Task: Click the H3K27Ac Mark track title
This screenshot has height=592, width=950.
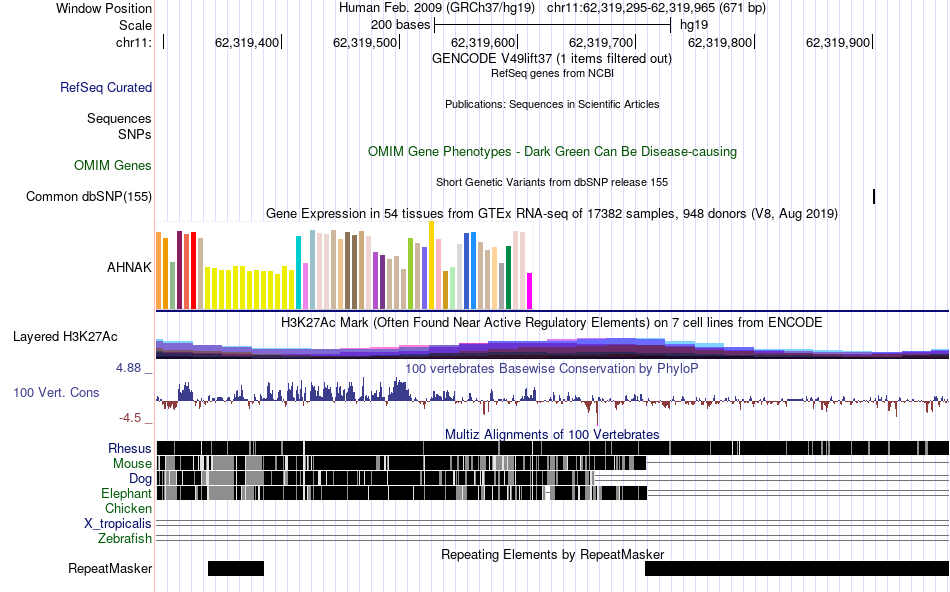Action: [x=551, y=322]
